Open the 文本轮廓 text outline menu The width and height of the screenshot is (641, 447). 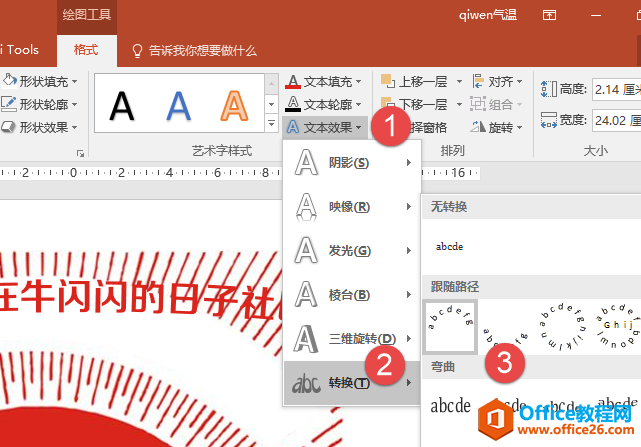click(323, 104)
